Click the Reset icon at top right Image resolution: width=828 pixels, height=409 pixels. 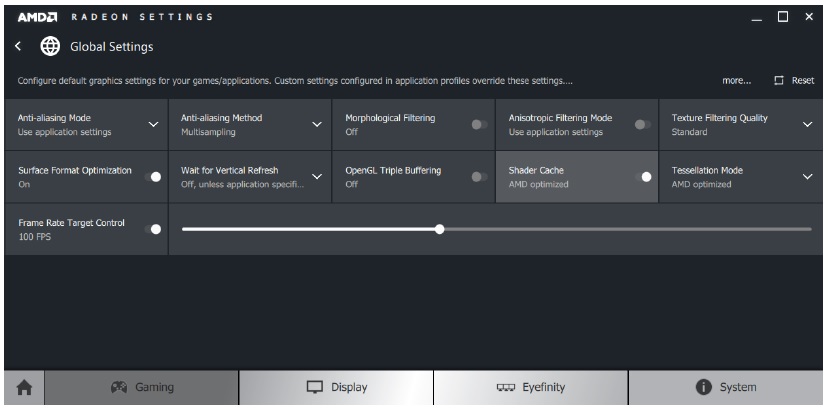tap(779, 81)
